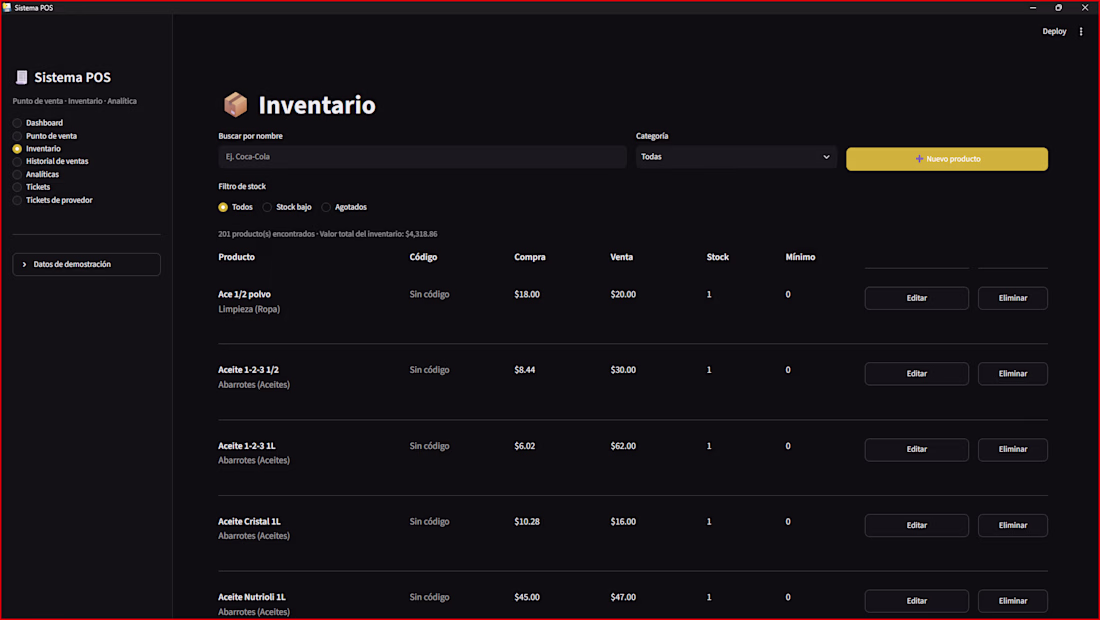1100x620 pixels.
Task: Click the Sistema POS receipt icon in sidebar
Action: (x=22, y=77)
